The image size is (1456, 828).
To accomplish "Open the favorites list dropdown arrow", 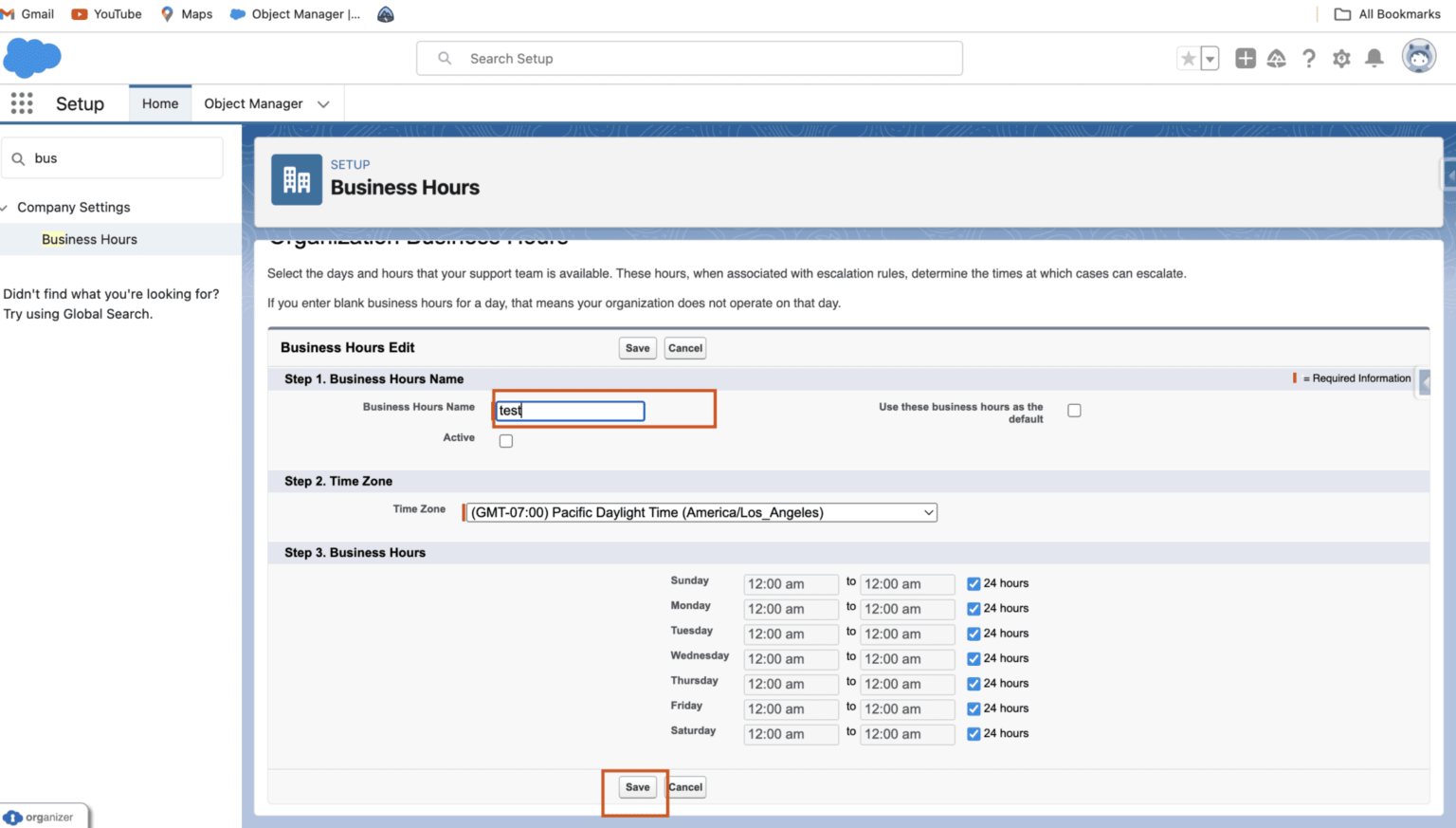I will (x=1210, y=59).
